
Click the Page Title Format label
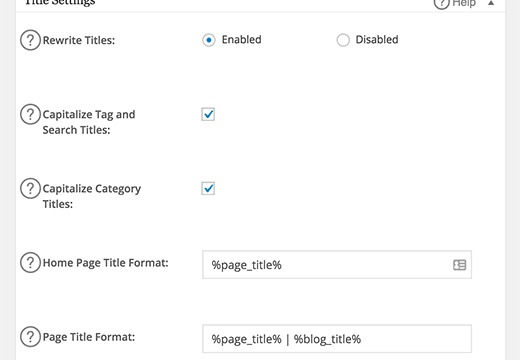click(x=89, y=337)
